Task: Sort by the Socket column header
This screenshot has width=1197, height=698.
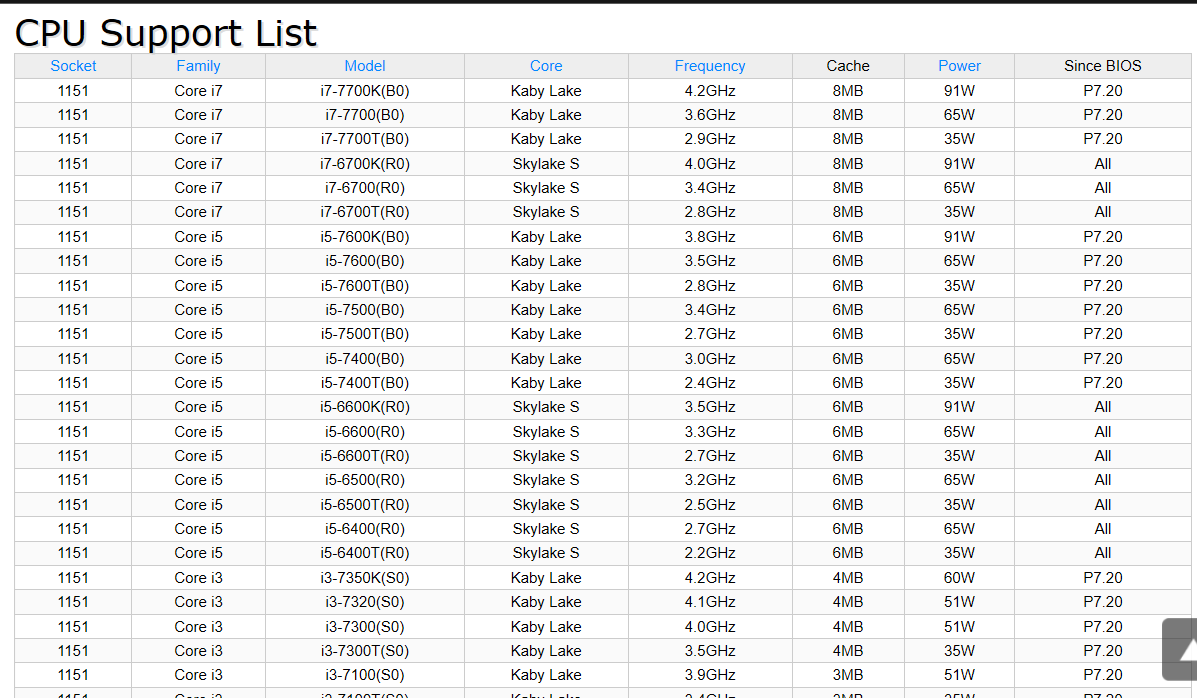Action: point(73,66)
